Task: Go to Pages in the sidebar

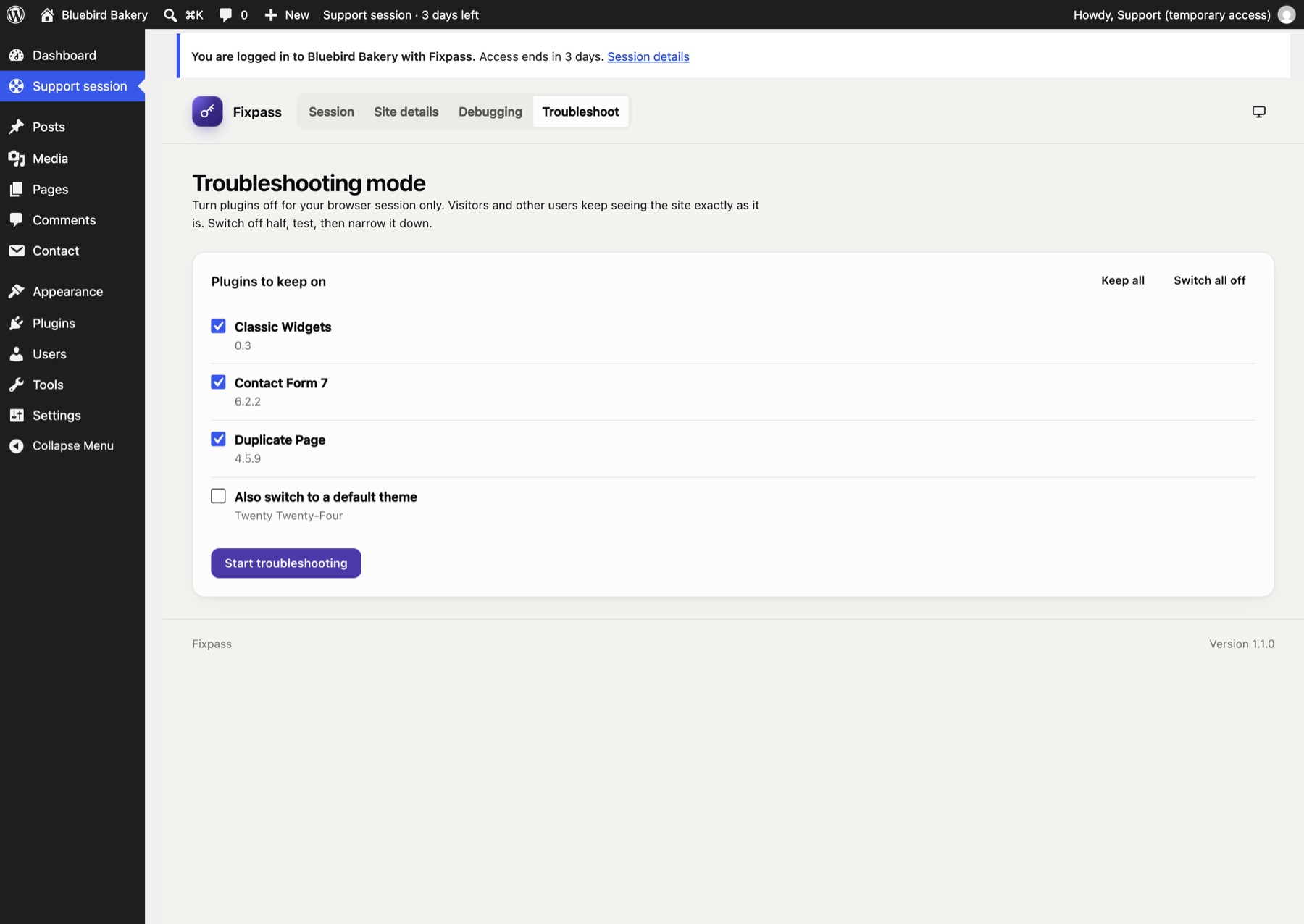Action: (x=72, y=189)
